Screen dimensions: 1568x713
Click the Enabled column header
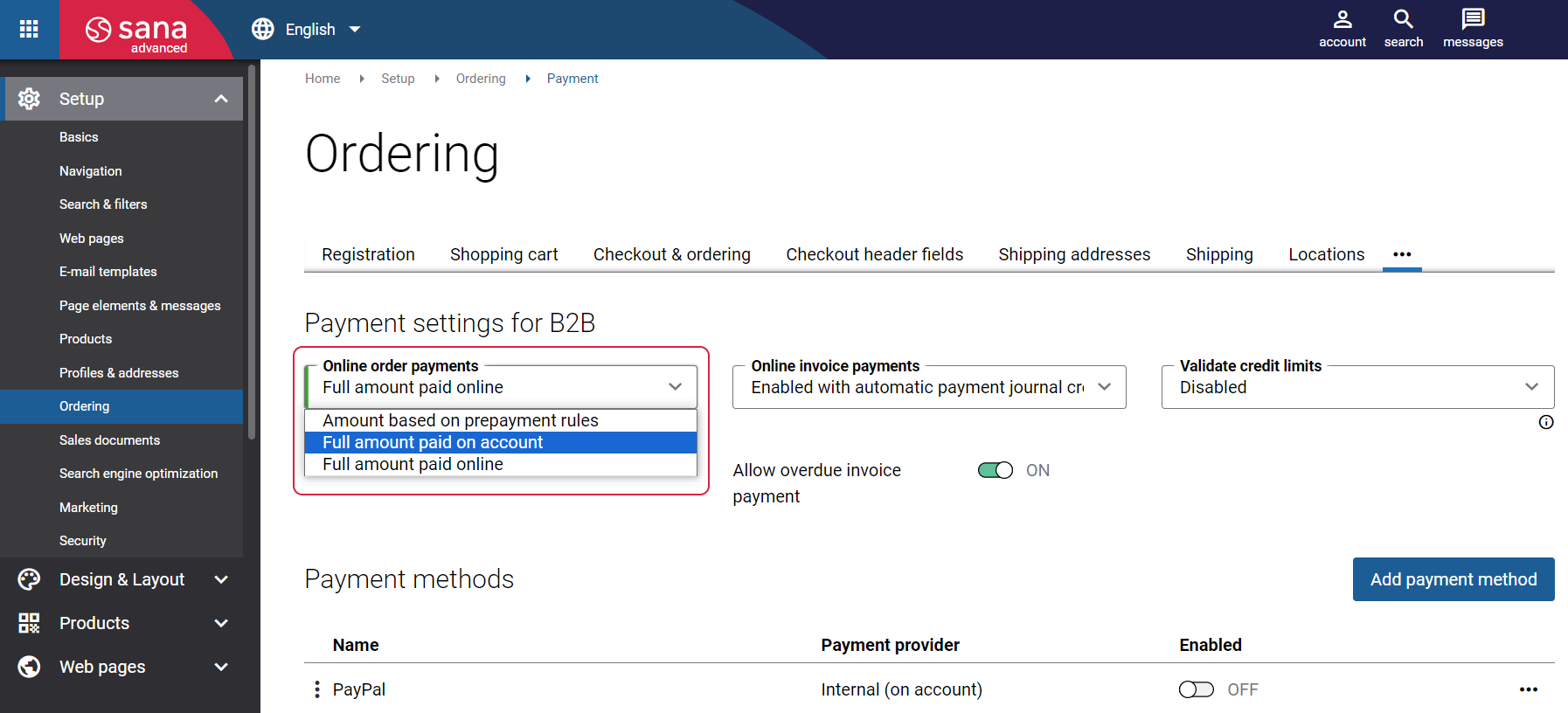1211,645
